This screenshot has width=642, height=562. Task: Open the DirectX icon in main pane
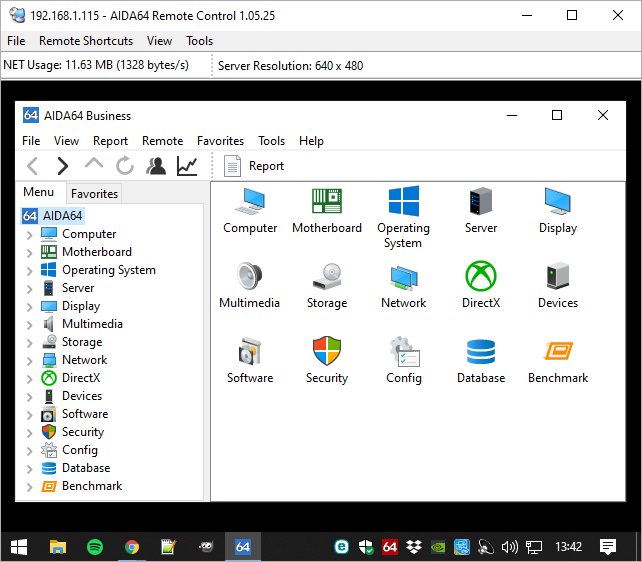pyautogui.click(x=481, y=276)
